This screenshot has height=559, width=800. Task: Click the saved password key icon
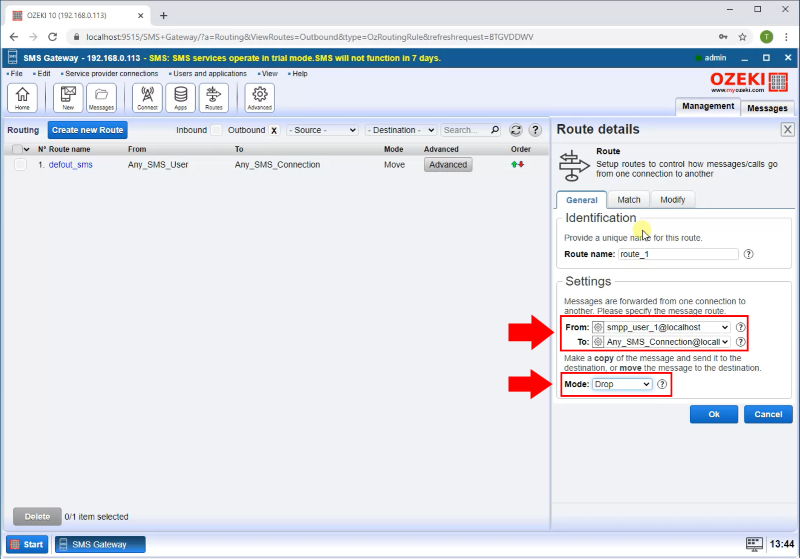pos(723,37)
